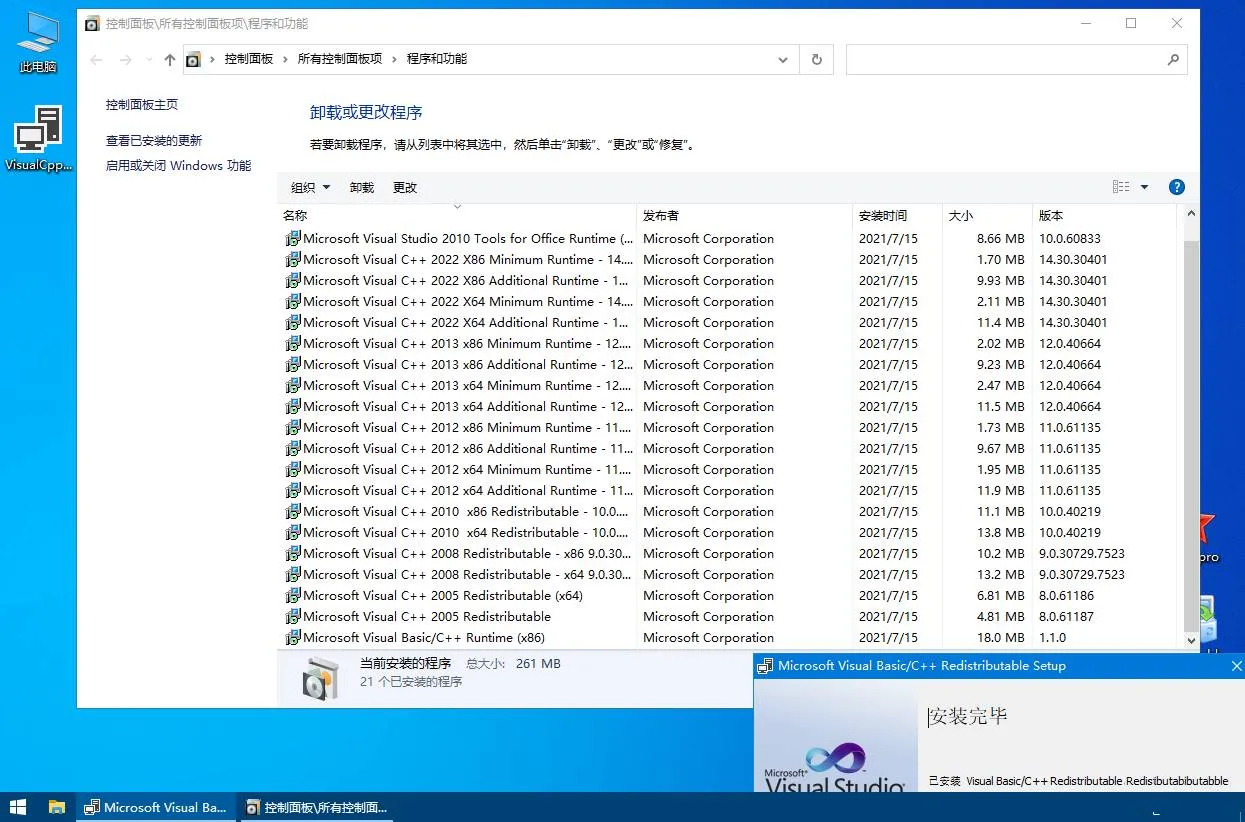Click the 刷新 (refresh) icon in address bar
Screen dimensions: 1245x822
[x=816, y=59]
